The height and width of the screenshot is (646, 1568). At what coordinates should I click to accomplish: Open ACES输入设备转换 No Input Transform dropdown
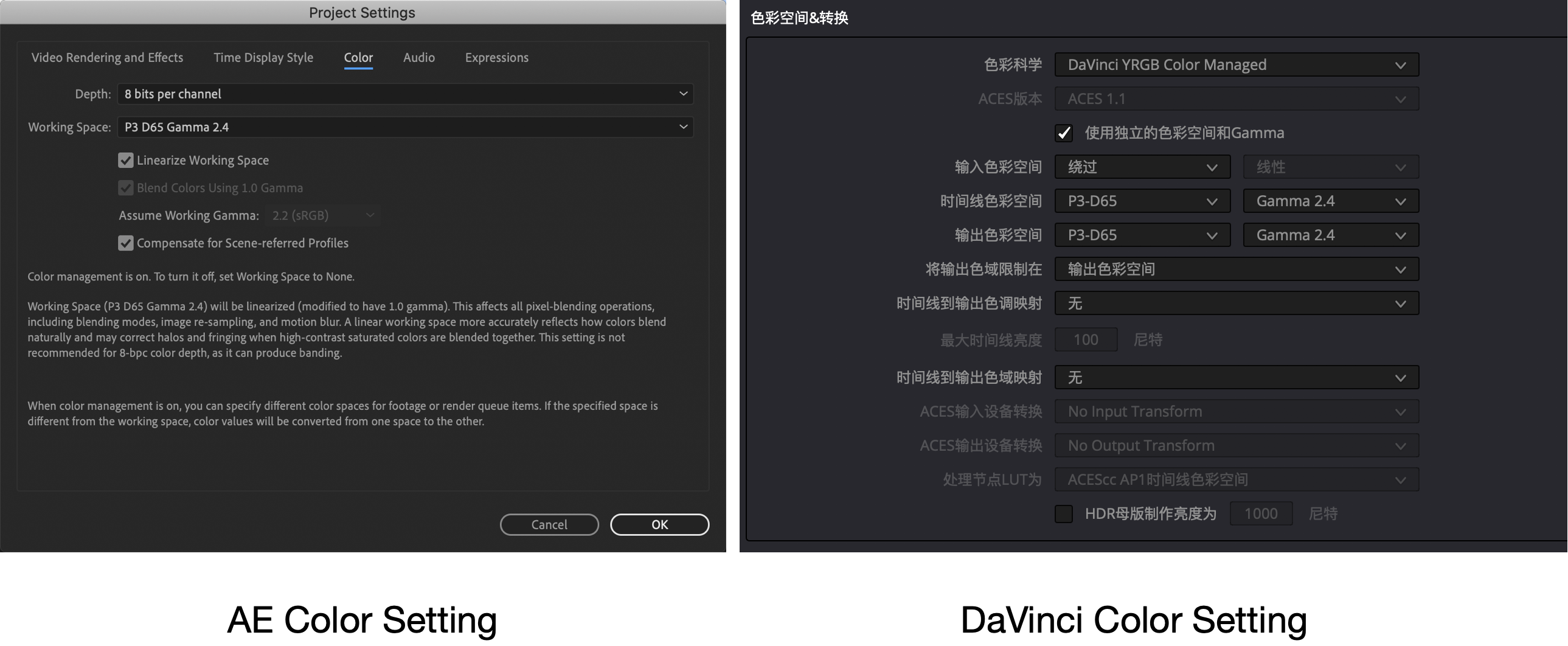[1237, 412]
